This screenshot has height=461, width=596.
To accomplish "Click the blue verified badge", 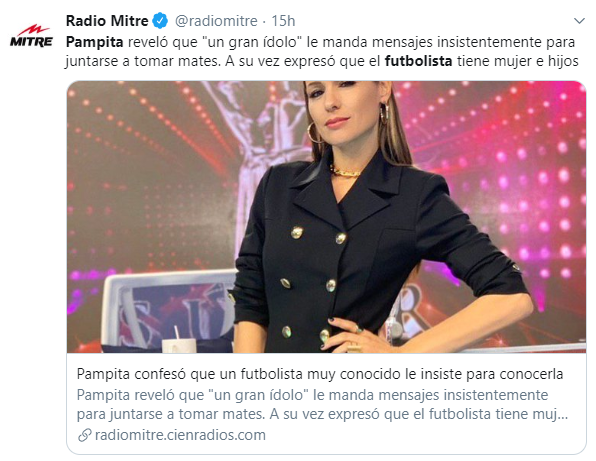I will [x=160, y=21].
